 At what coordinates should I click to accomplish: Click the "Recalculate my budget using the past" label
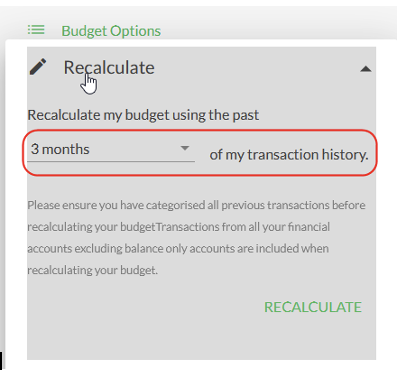click(x=143, y=115)
